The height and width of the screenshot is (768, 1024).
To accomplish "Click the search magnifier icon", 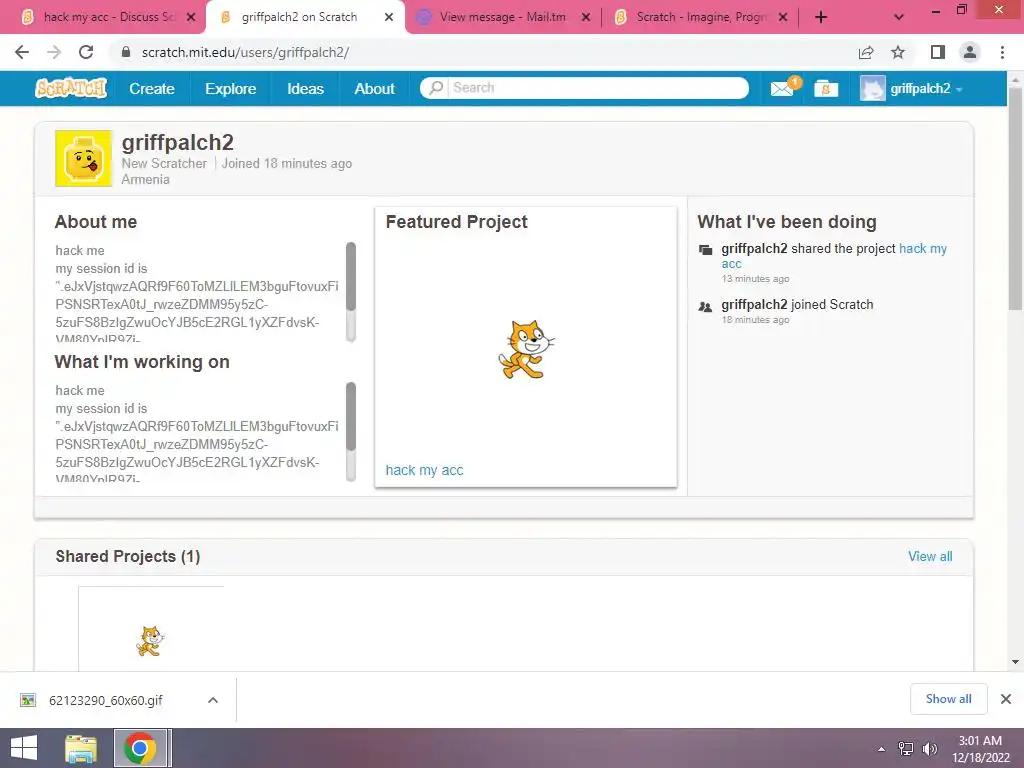I will 436,88.
